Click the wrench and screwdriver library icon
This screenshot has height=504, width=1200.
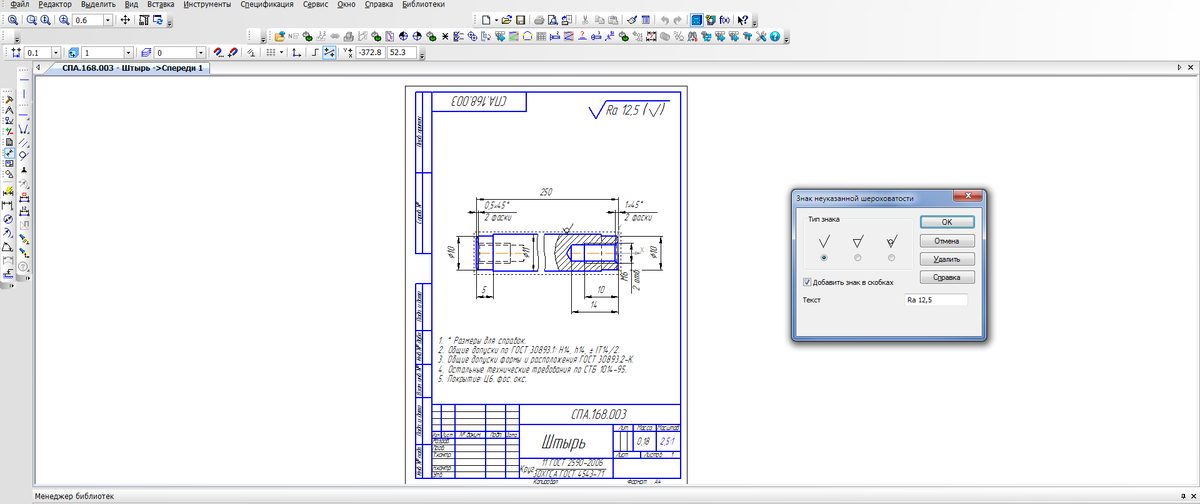tap(760, 36)
